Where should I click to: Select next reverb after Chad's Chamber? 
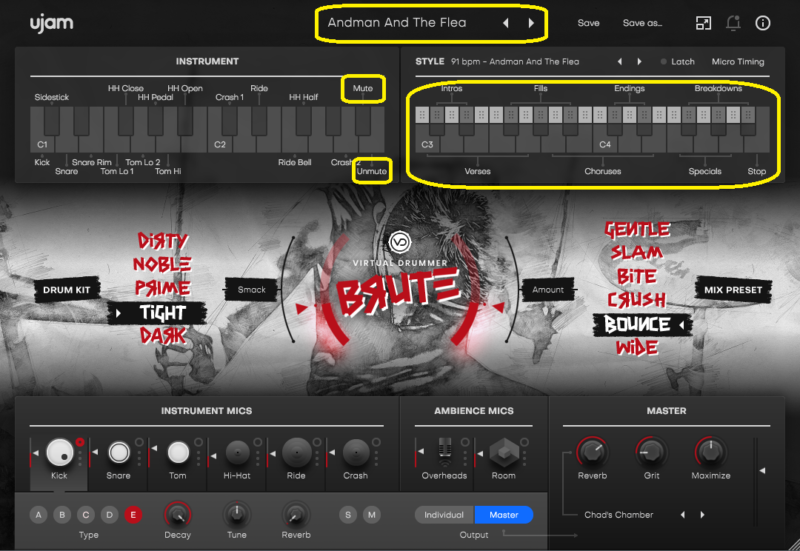click(703, 515)
